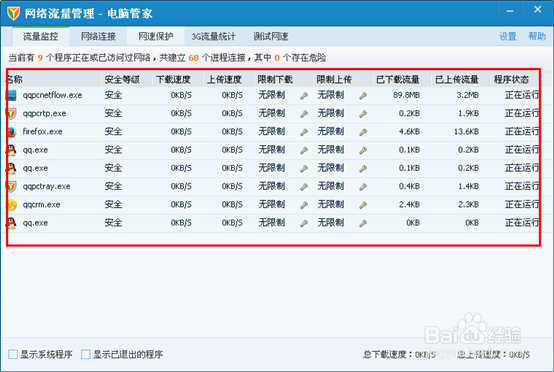Viewport: 554px width, 372px height.
Task: Select the qqpcrtp.exe process name
Action: [44, 113]
